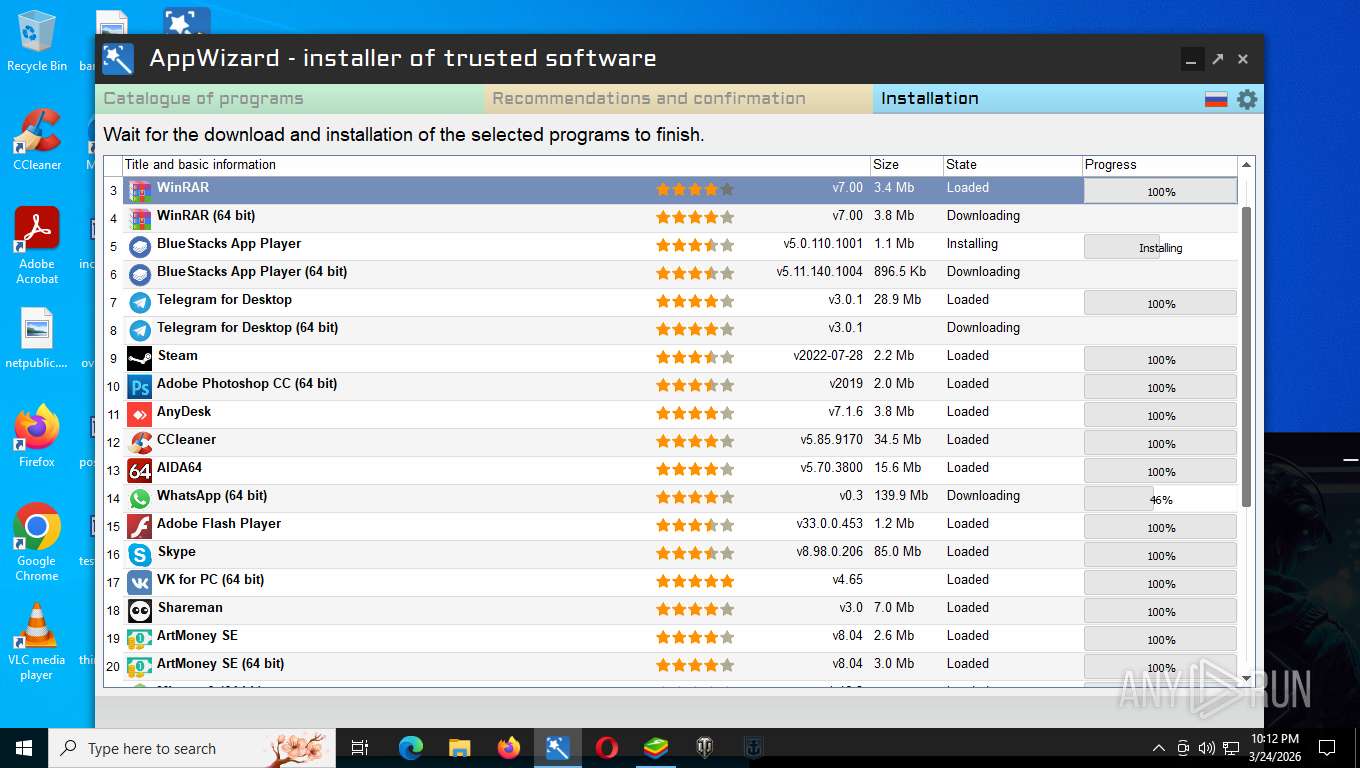
Task: Sort by State column header
Action: click(x=1013, y=165)
